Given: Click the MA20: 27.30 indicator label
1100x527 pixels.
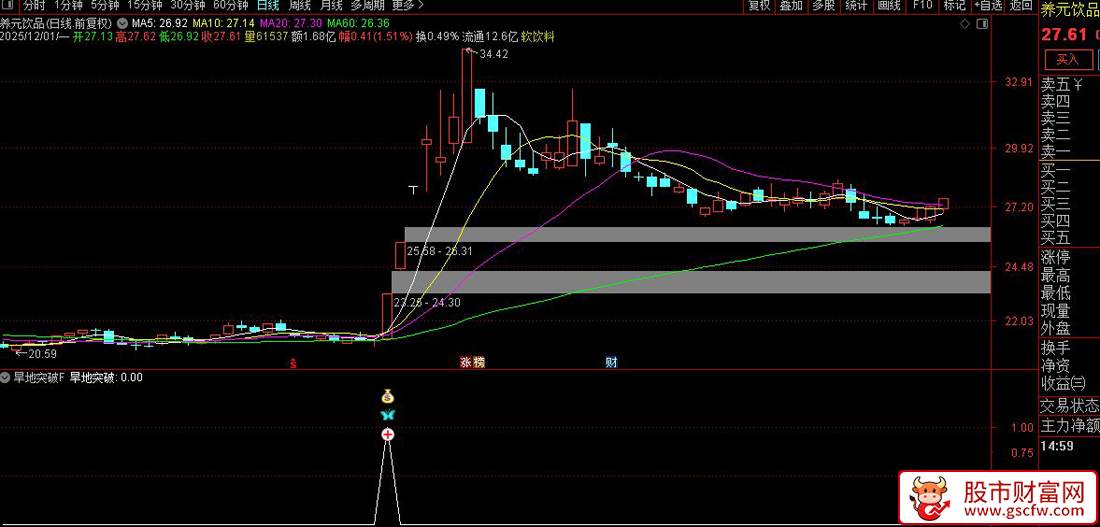Looking at the screenshot, I should point(292,23).
